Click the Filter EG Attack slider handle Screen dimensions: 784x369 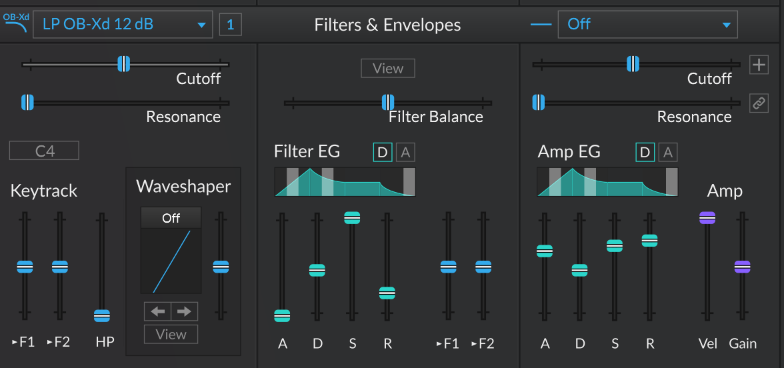coord(282,316)
